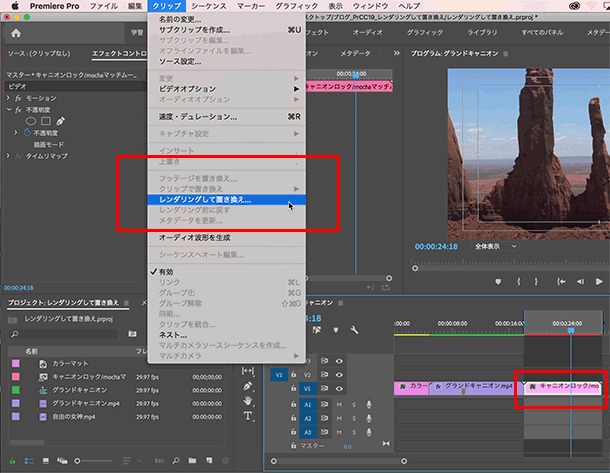Viewport: 610px width, 473px height.
Task: Switch the Project panel to icon view
Action: coord(46,461)
